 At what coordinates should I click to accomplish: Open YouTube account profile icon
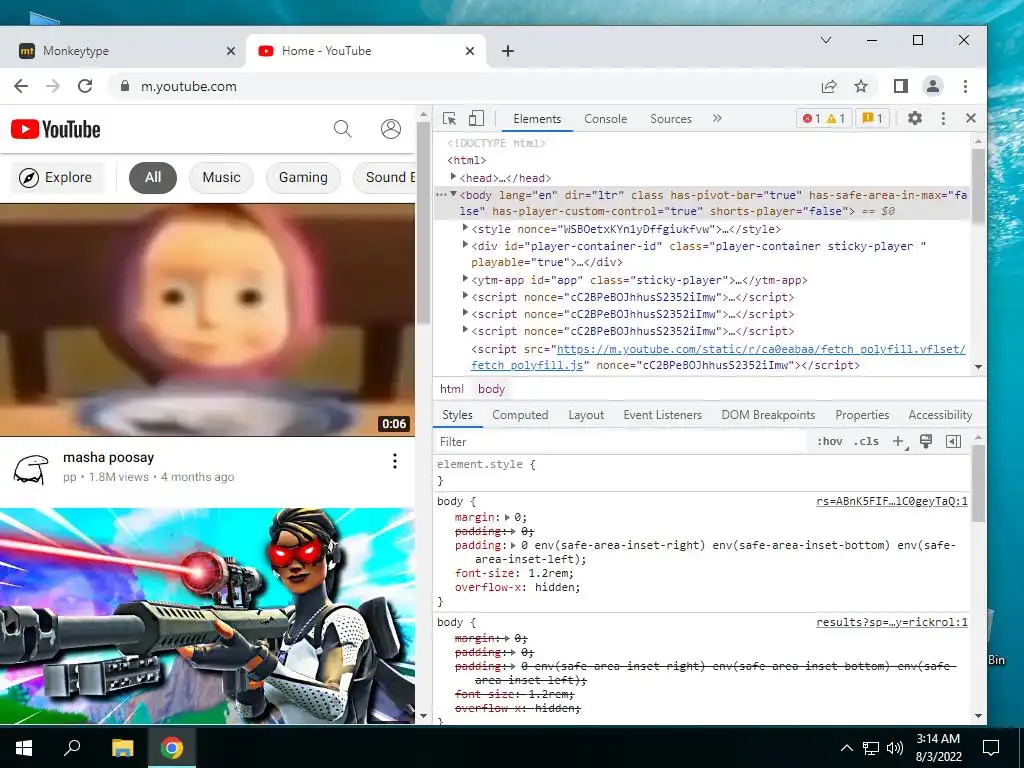(391, 129)
